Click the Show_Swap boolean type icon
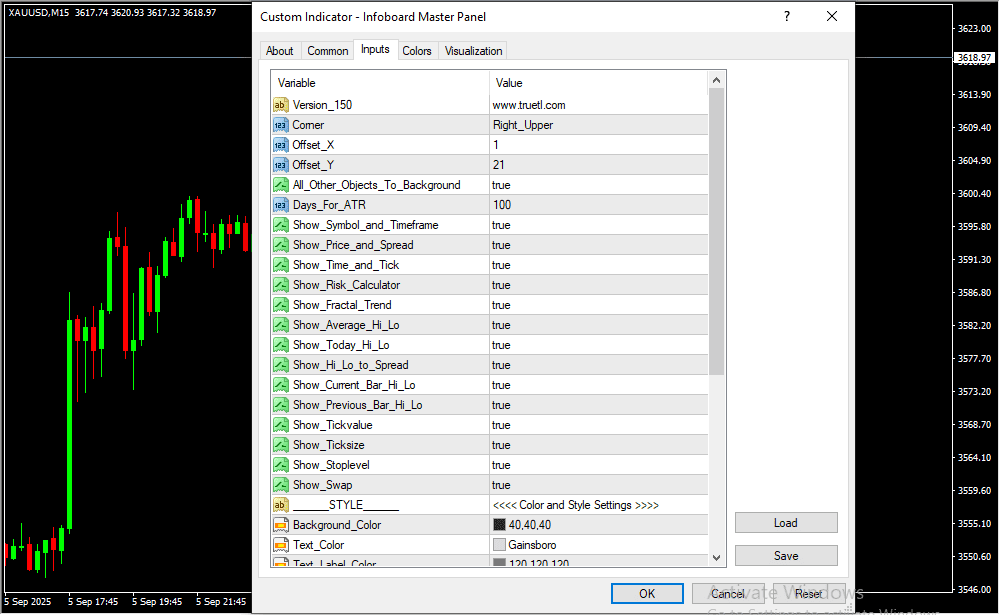The width and height of the screenshot is (1000, 615). pos(280,485)
